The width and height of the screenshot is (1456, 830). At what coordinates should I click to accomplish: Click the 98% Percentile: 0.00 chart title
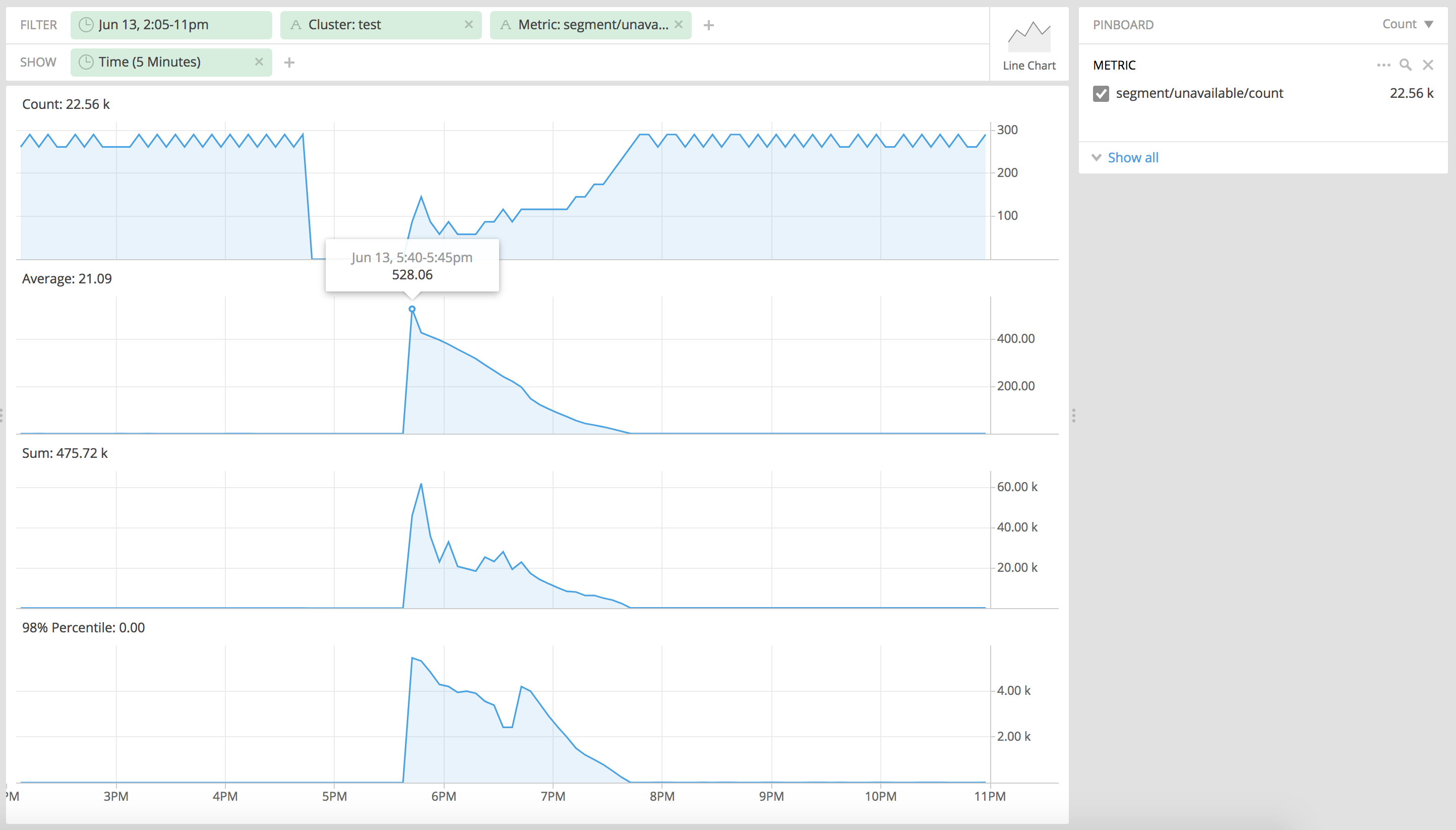[x=83, y=628]
